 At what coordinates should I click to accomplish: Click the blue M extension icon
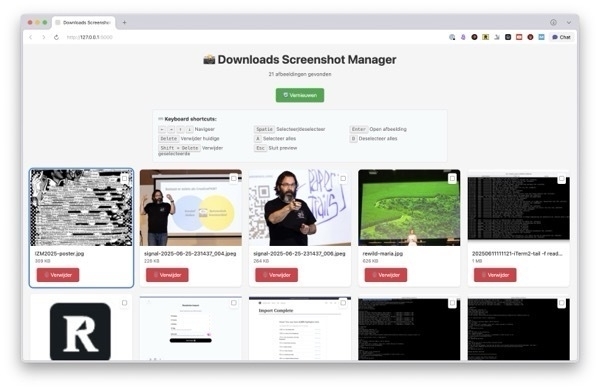pyautogui.click(x=541, y=37)
